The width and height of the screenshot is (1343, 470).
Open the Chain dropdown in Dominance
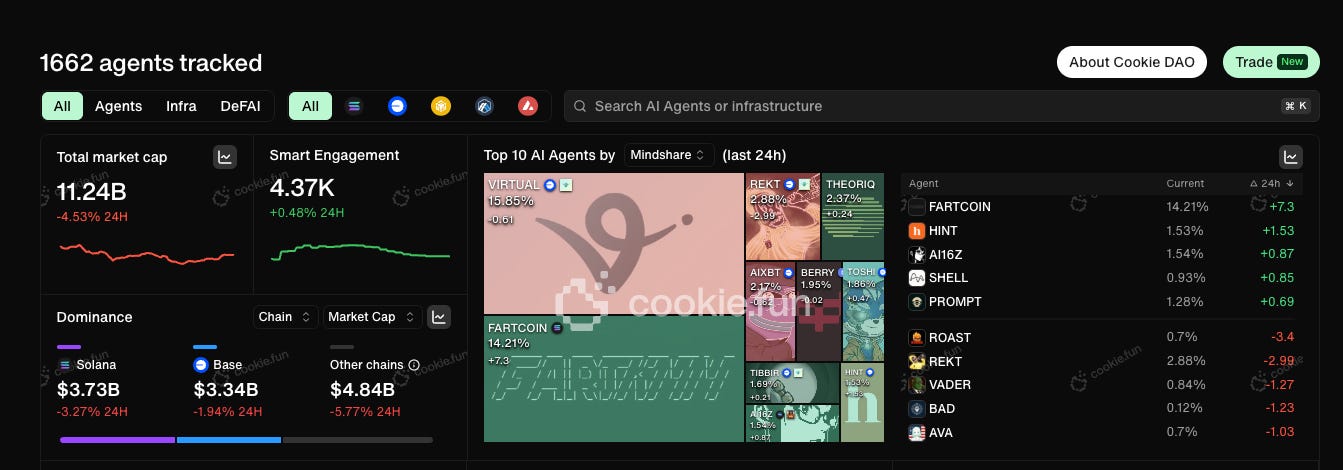(285, 317)
